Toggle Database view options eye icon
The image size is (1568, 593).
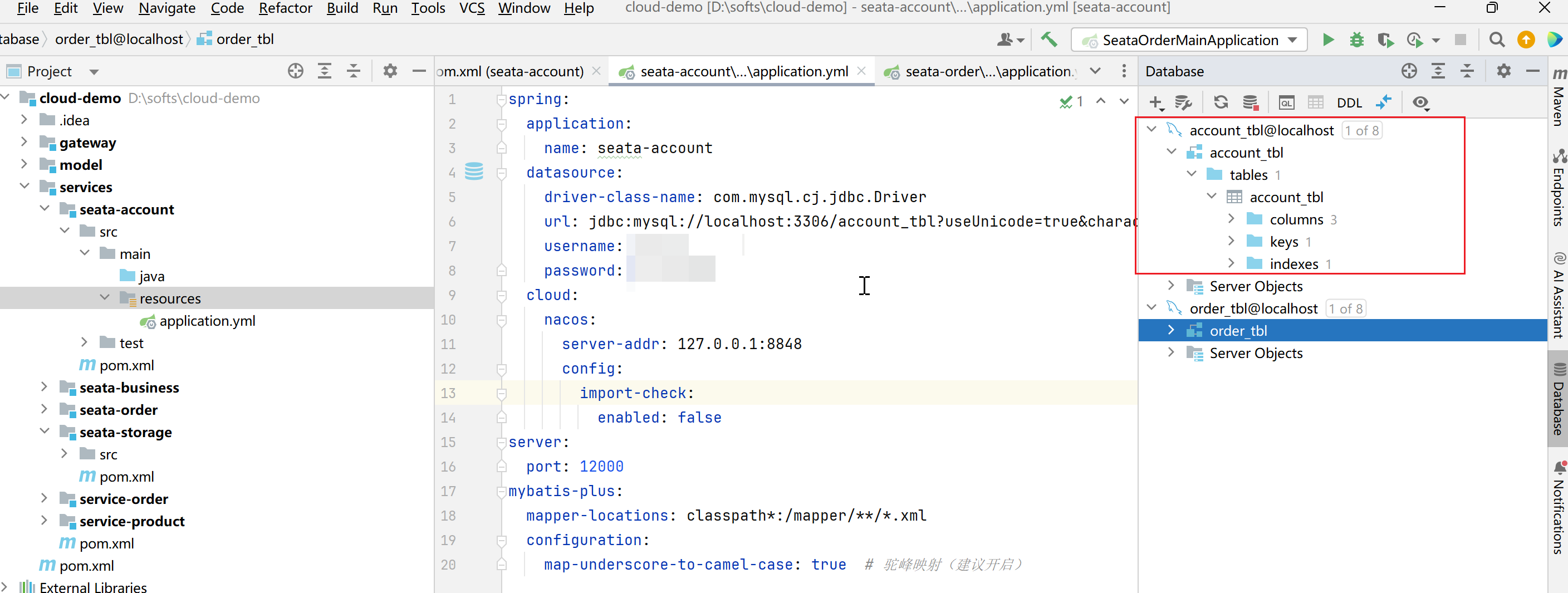(1420, 103)
